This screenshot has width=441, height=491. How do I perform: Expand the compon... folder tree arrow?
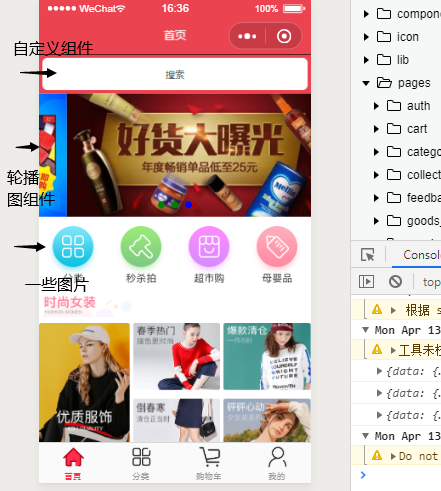366,14
